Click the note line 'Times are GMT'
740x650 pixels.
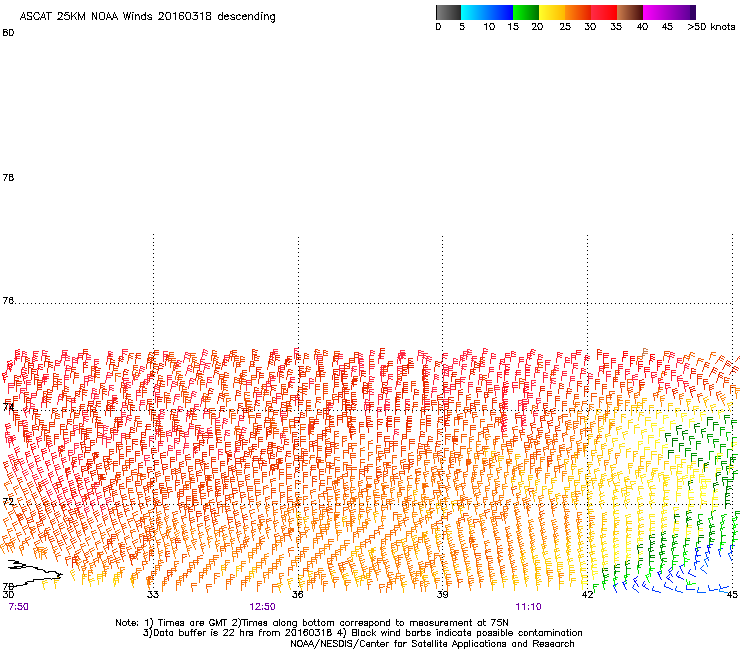coord(192,623)
